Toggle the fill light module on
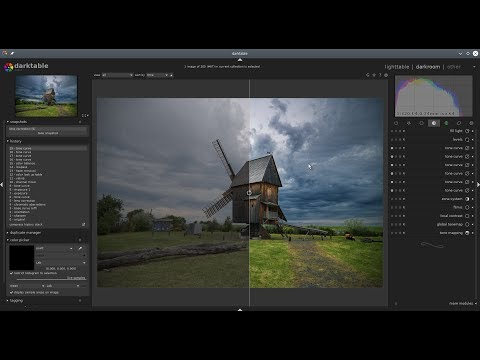480x360 pixels. pyautogui.click(x=467, y=131)
